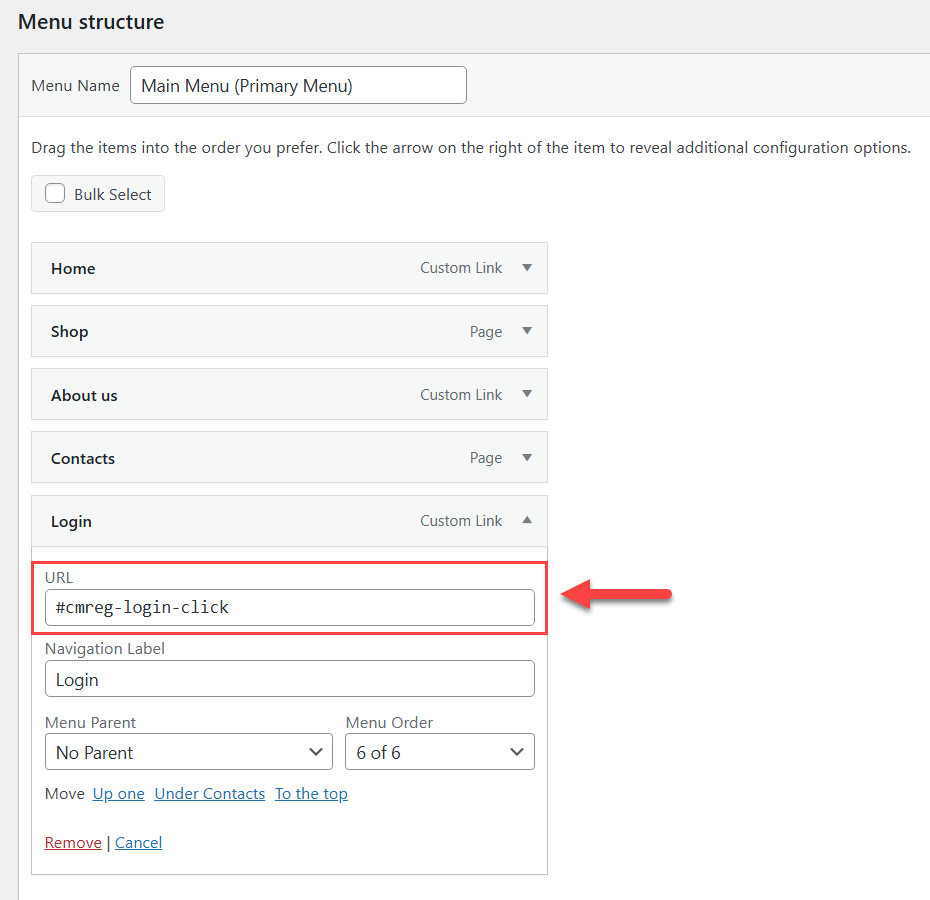The height and width of the screenshot is (900, 930).
Task: Remove the Login menu item
Action: click(73, 842)
